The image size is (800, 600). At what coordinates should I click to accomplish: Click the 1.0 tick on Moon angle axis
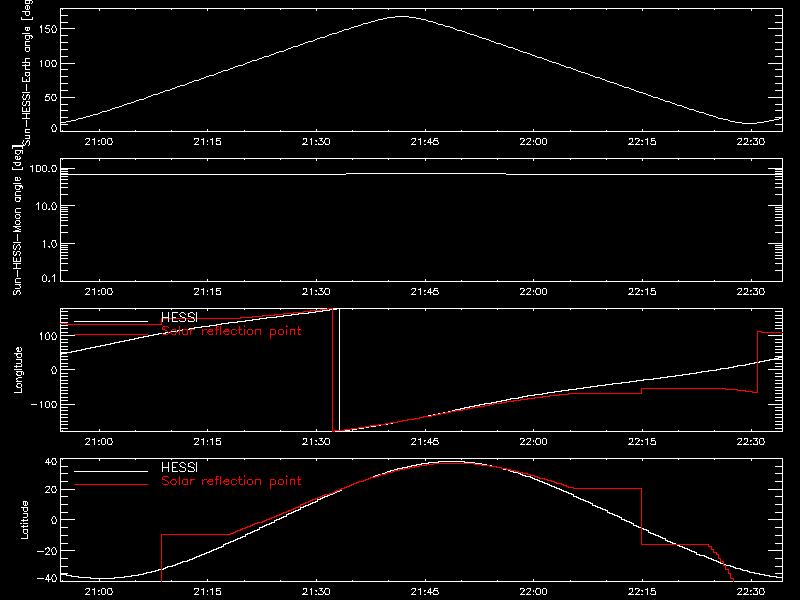click(48, 244)
